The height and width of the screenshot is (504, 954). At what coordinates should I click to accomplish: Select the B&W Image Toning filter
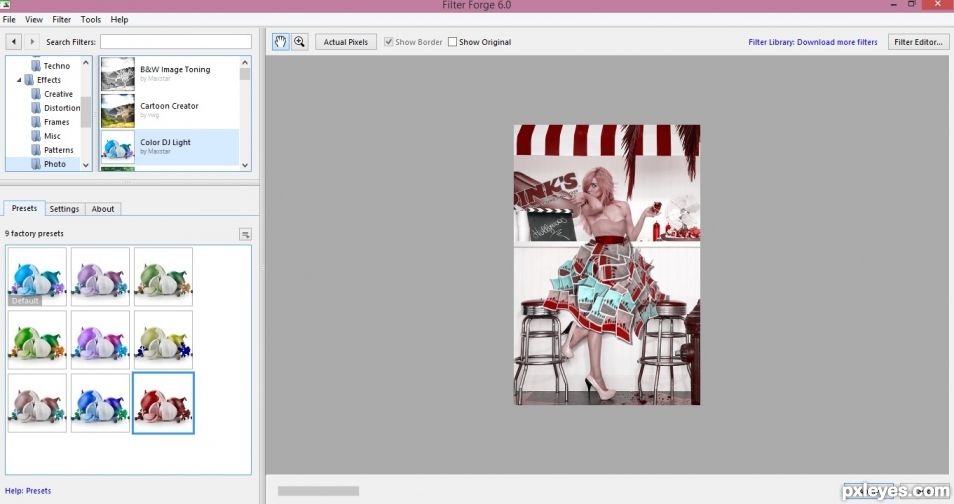(170, 74)
